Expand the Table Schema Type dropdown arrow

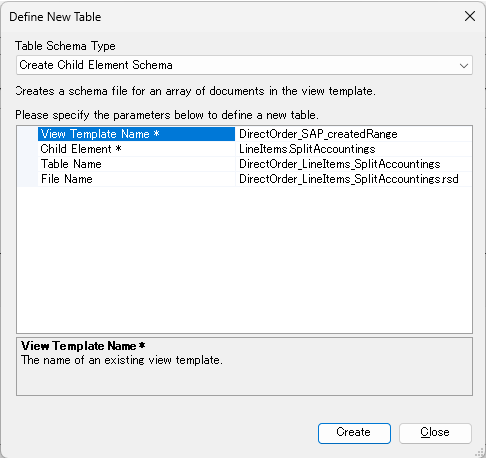coord(464,65)
